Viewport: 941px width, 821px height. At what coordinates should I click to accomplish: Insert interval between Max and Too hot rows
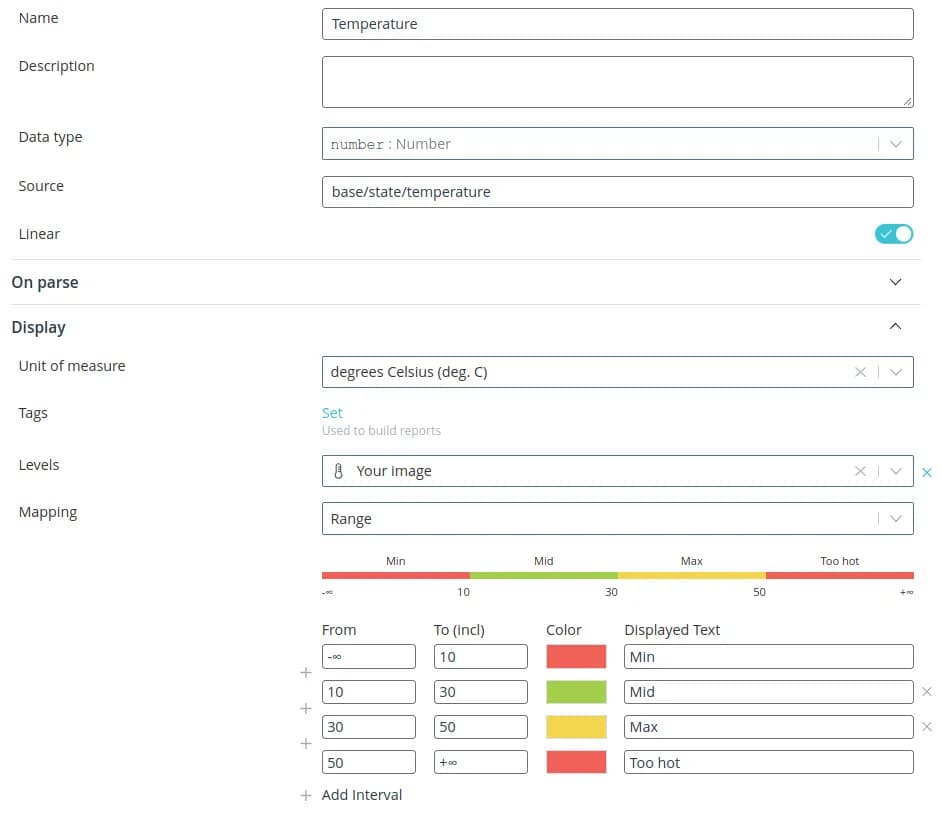pyautogui.click(x=306, y=744)
